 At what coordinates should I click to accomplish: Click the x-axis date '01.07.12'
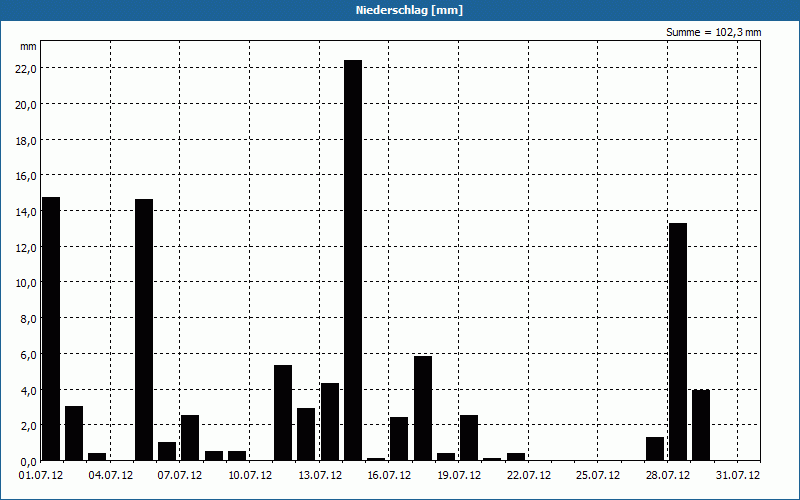coord(40,476)
